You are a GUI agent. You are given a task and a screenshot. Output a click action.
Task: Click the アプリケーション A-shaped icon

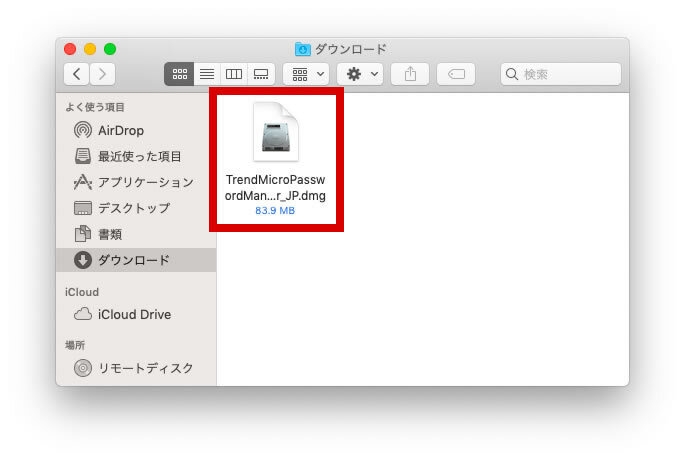pos(83,182)
